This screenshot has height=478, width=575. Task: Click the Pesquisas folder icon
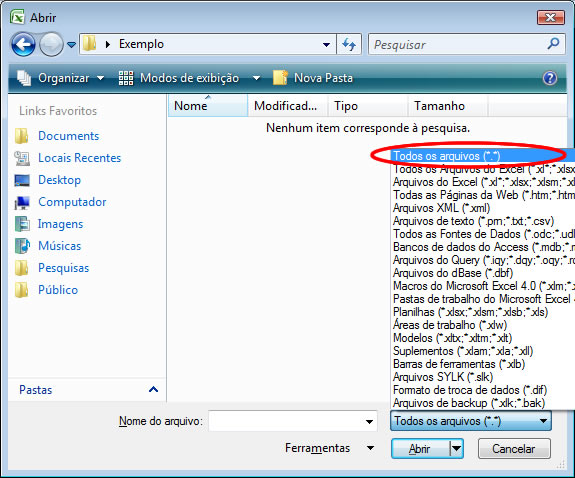tap(22, 268)
